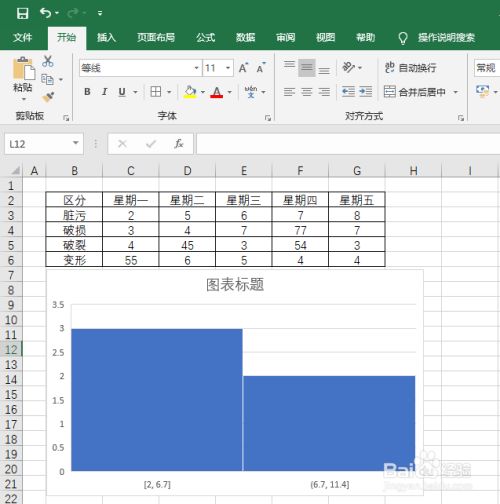This screenshot has width=500, height=504.
Task: Open the 字体 dialog launcher
Action: tap(268, 118)
